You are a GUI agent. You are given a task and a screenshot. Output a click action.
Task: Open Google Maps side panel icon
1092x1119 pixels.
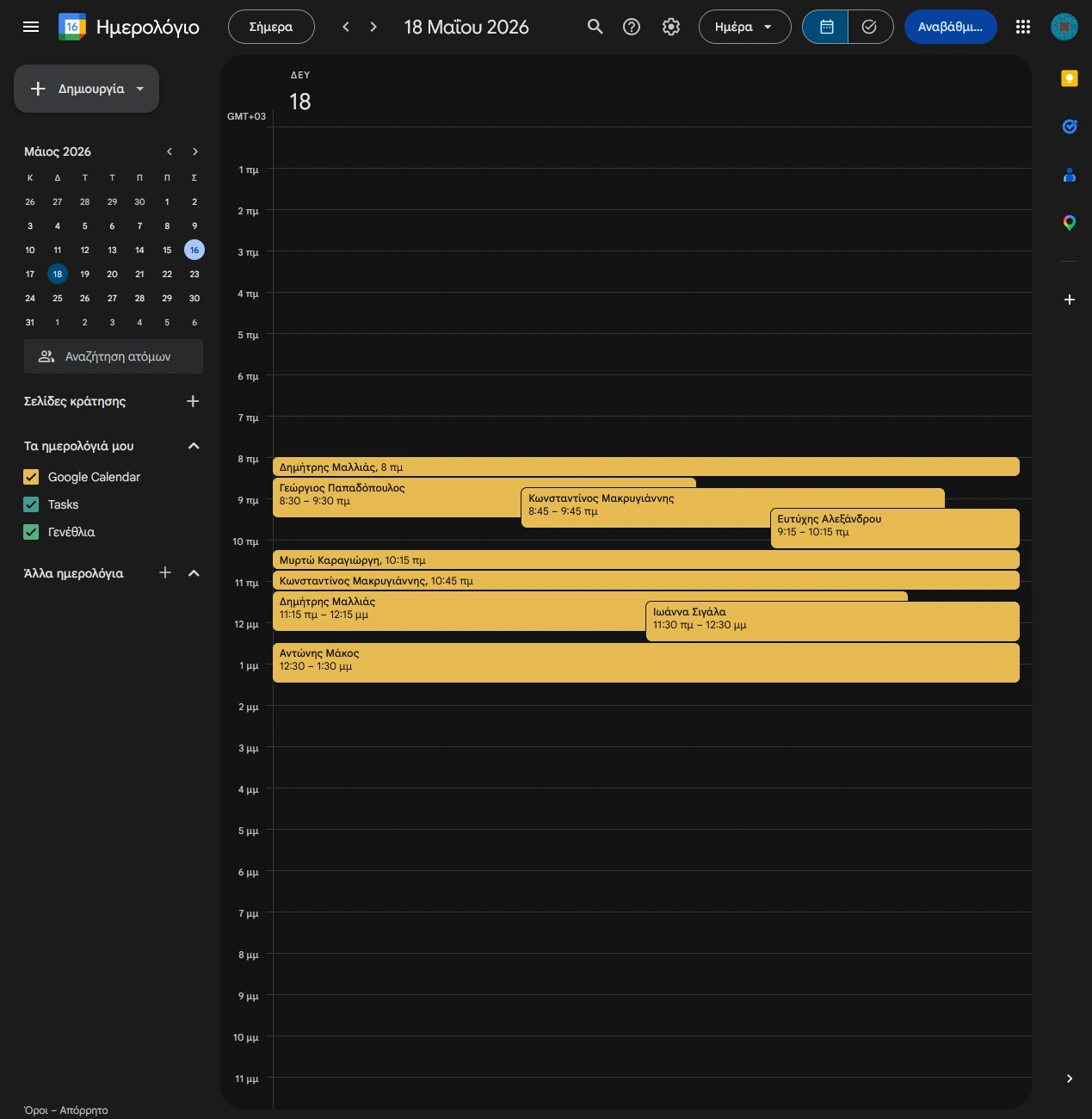(x=1070, y=223)
